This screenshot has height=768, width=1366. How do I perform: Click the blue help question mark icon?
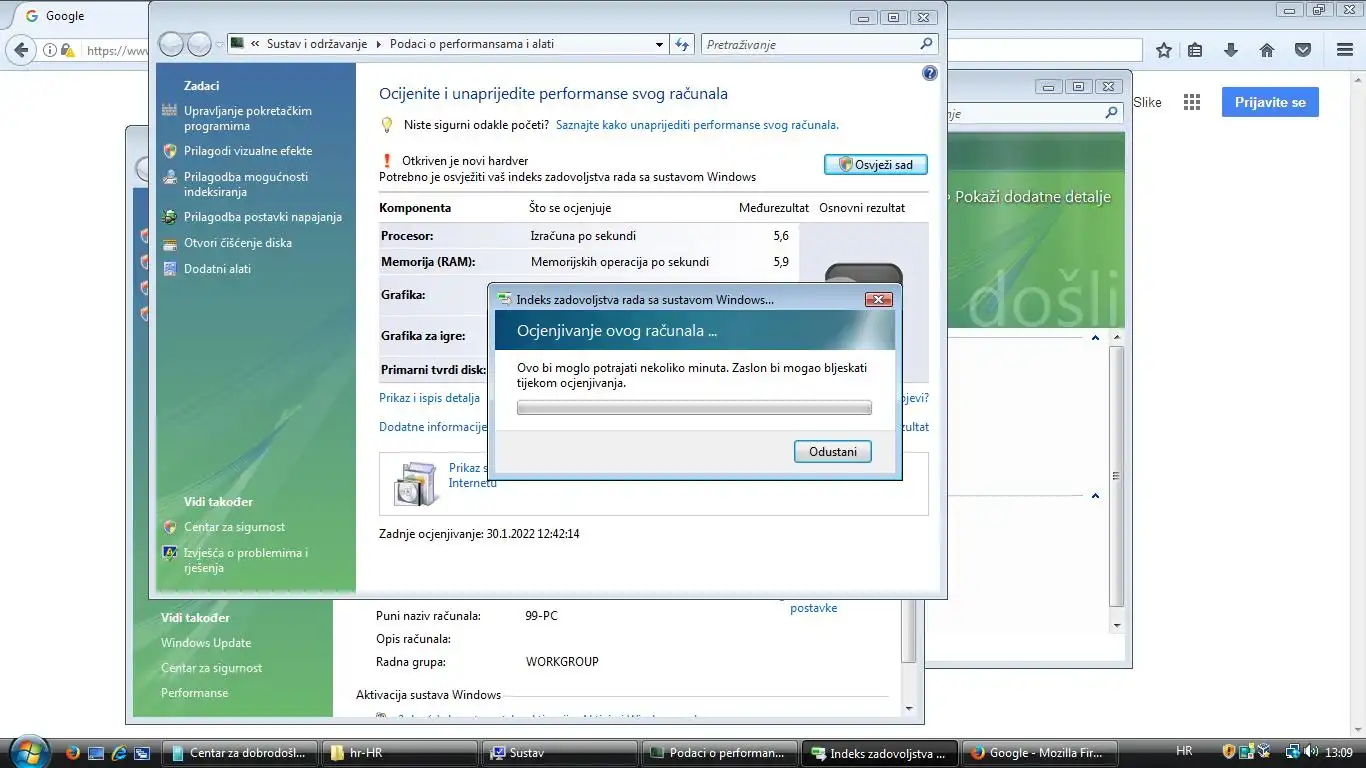[x=929, y=74]
